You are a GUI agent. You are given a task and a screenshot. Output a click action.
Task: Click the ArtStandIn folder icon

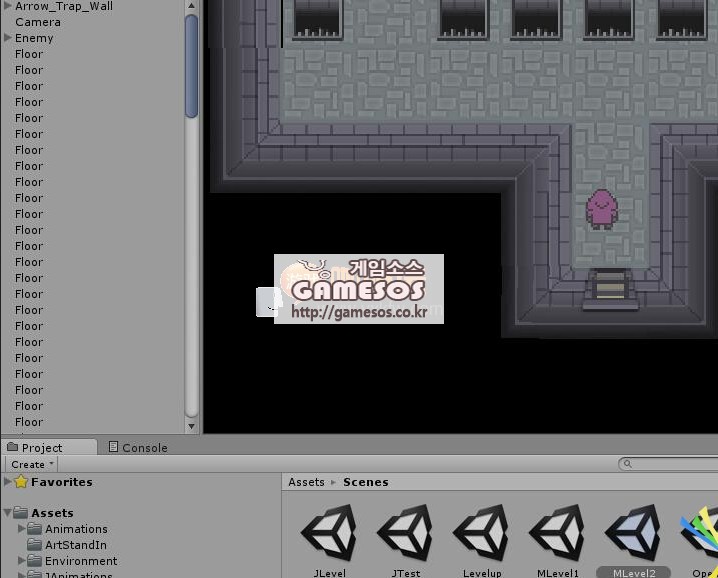[x=34, y=545]
